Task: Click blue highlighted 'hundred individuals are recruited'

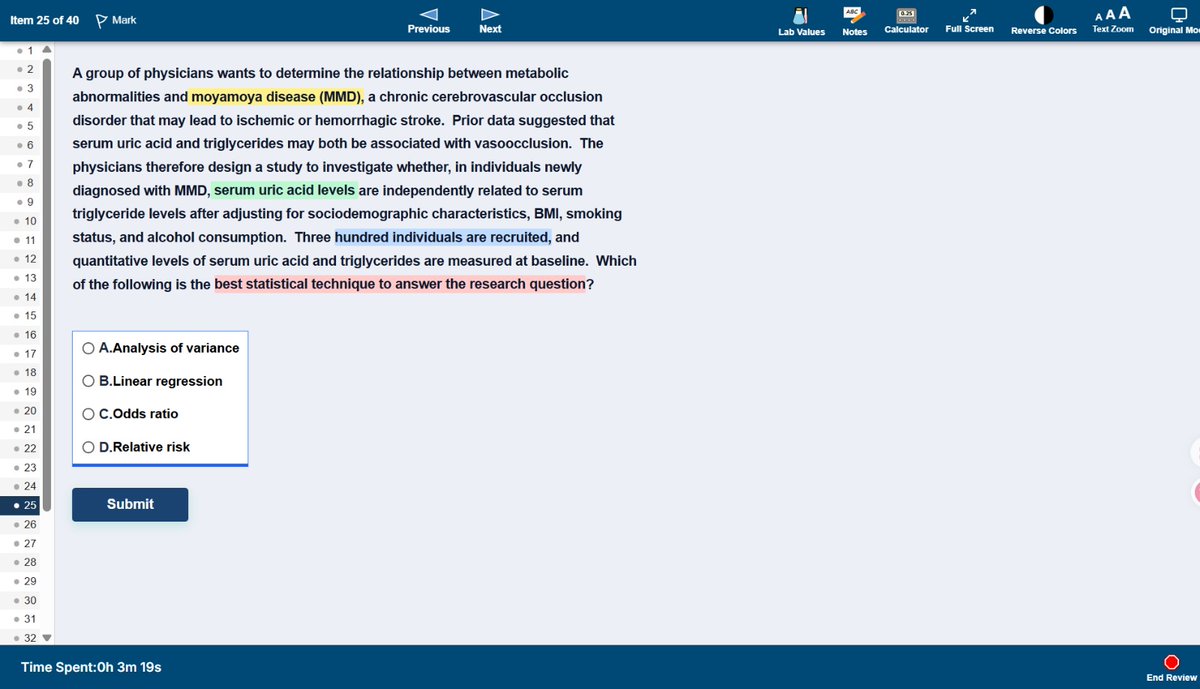Action: [x=443, y=237]
